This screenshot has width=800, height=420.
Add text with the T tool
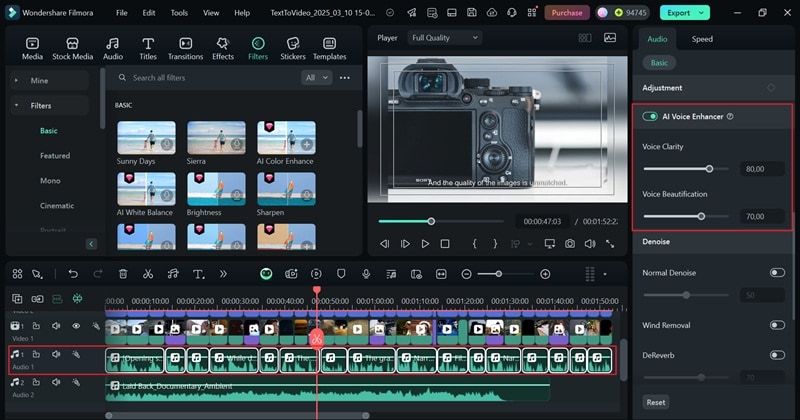pyautogui.click(x=198, y=274)
